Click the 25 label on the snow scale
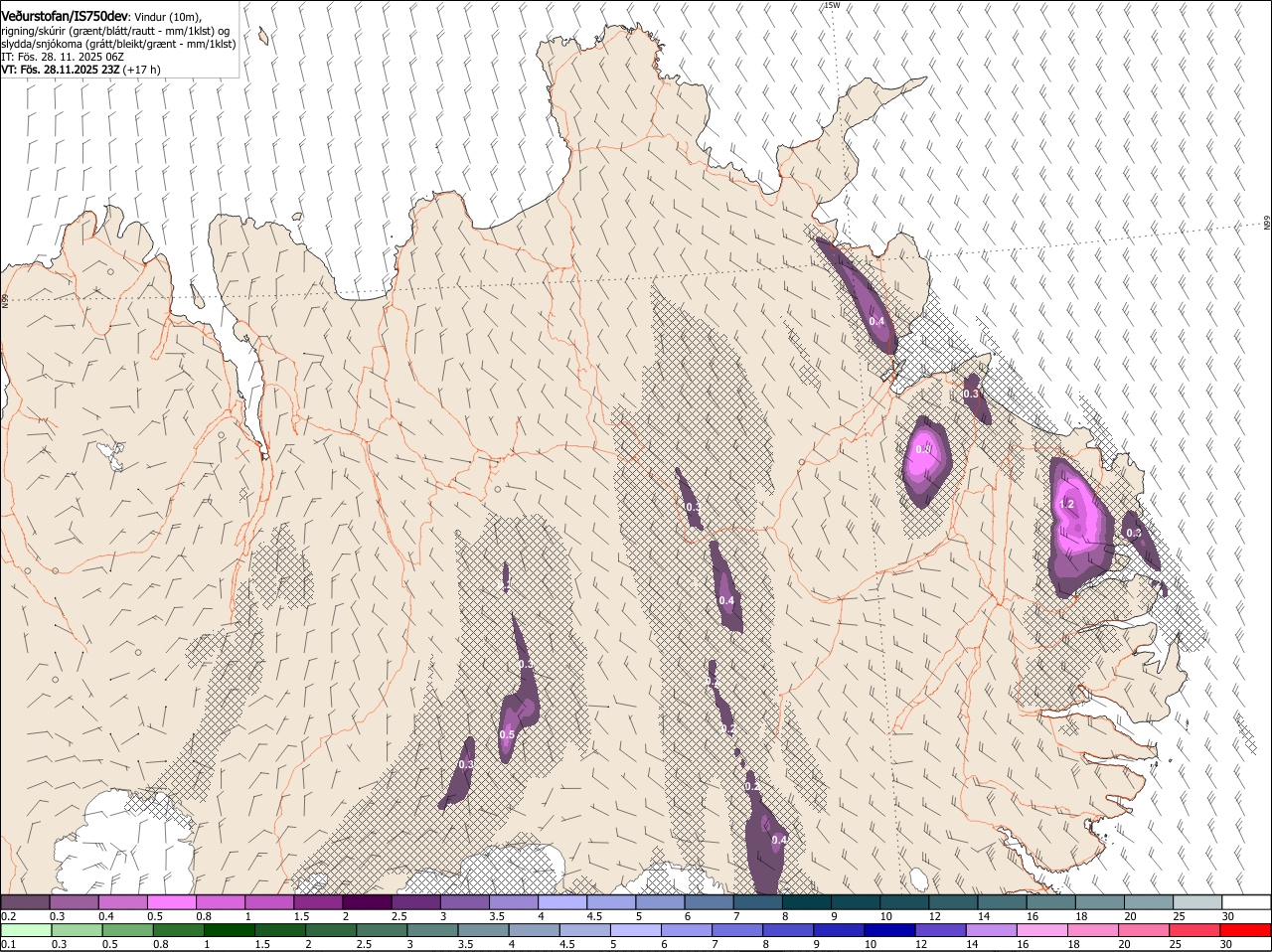 coord(1180,915)
